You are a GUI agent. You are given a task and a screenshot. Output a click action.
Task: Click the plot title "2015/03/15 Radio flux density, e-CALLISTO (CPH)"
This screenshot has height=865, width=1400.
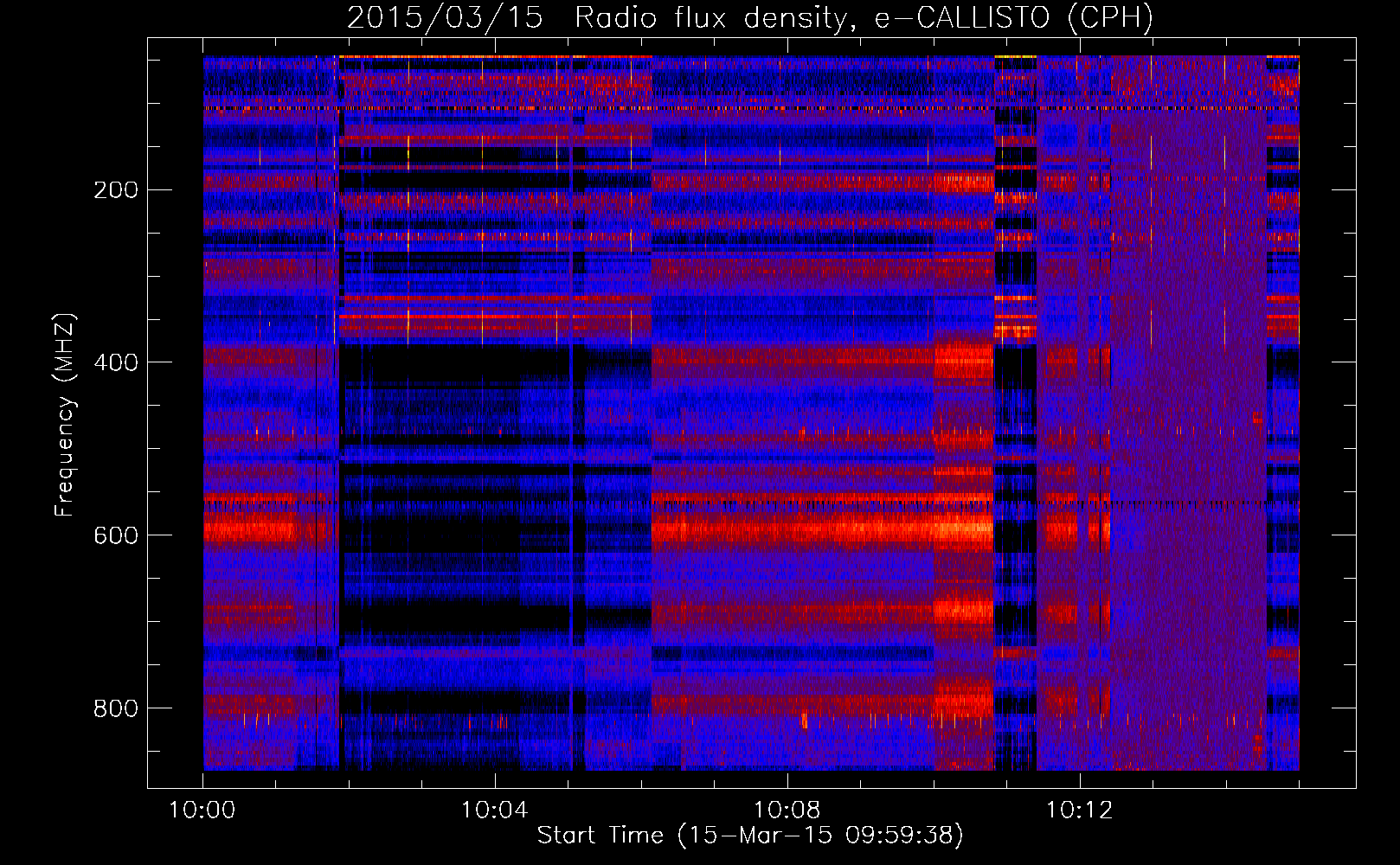tap(750, 17)
